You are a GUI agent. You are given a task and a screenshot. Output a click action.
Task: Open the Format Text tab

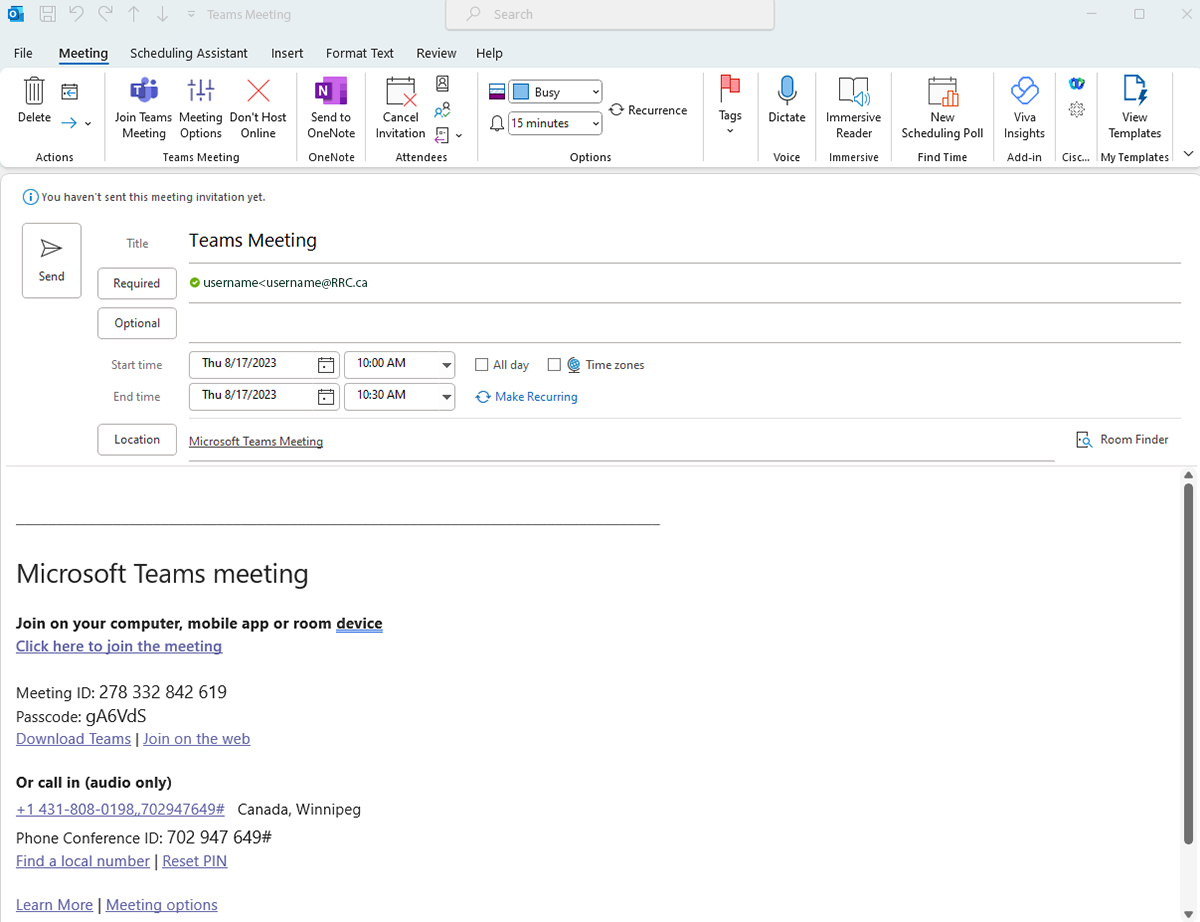coord(360,53)
